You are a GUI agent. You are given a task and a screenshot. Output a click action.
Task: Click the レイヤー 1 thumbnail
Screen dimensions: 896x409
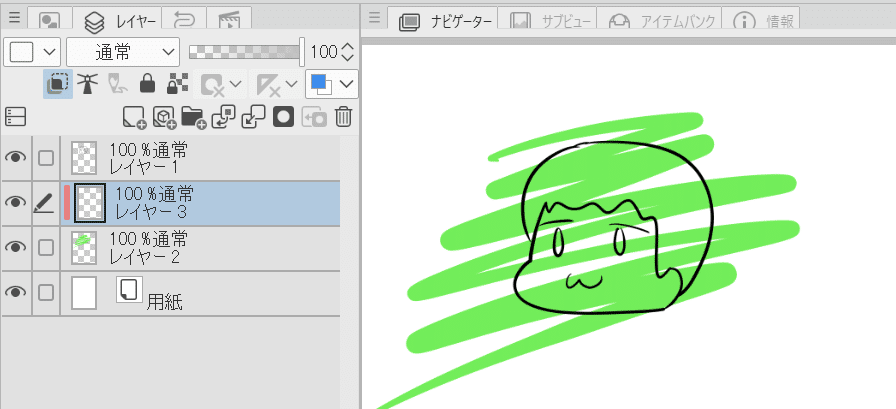[84, 158]
